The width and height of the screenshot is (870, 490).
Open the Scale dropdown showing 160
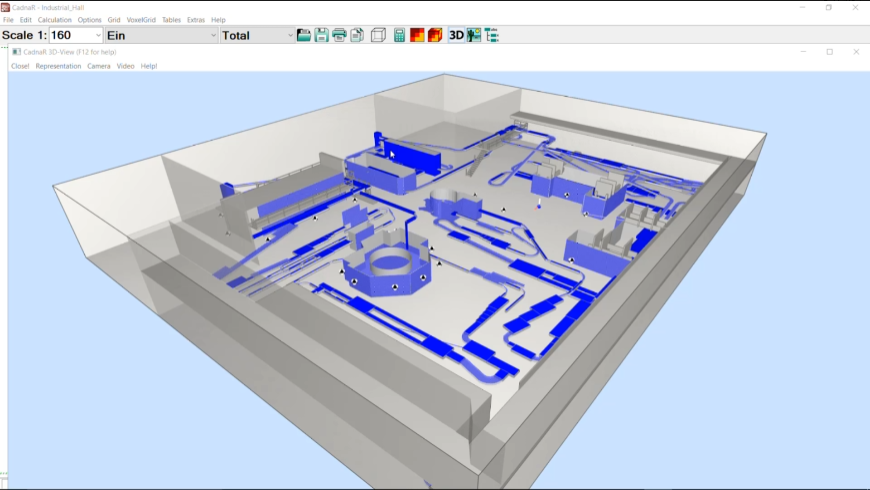[x=97, y=35]
